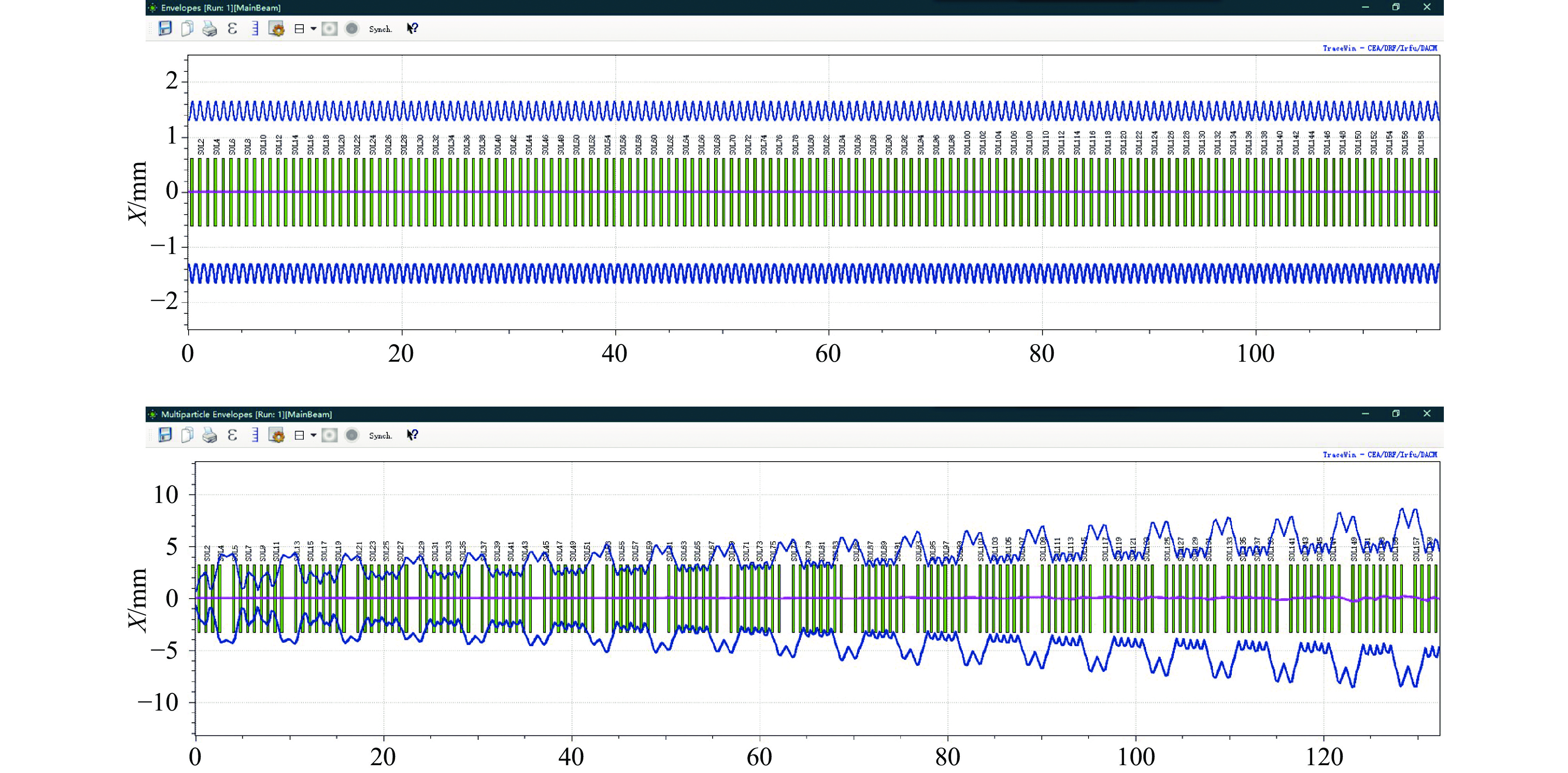Screen dimensions: 1568x773
Task: Click the help cursor icon in the Envelopes toolbar
Action: pyautogui.click(x=412, y=28)
